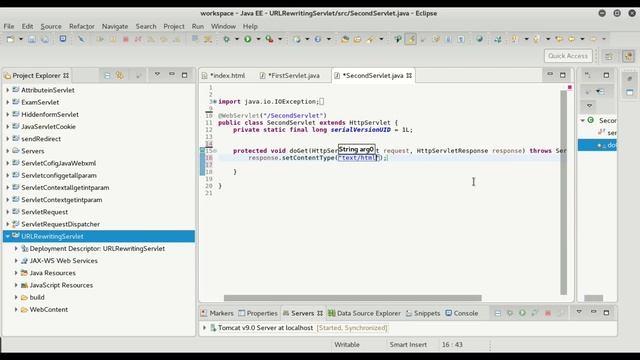Select the HiddenformServlet project
The width and height of the screenshot is (640, 360).
50,114
